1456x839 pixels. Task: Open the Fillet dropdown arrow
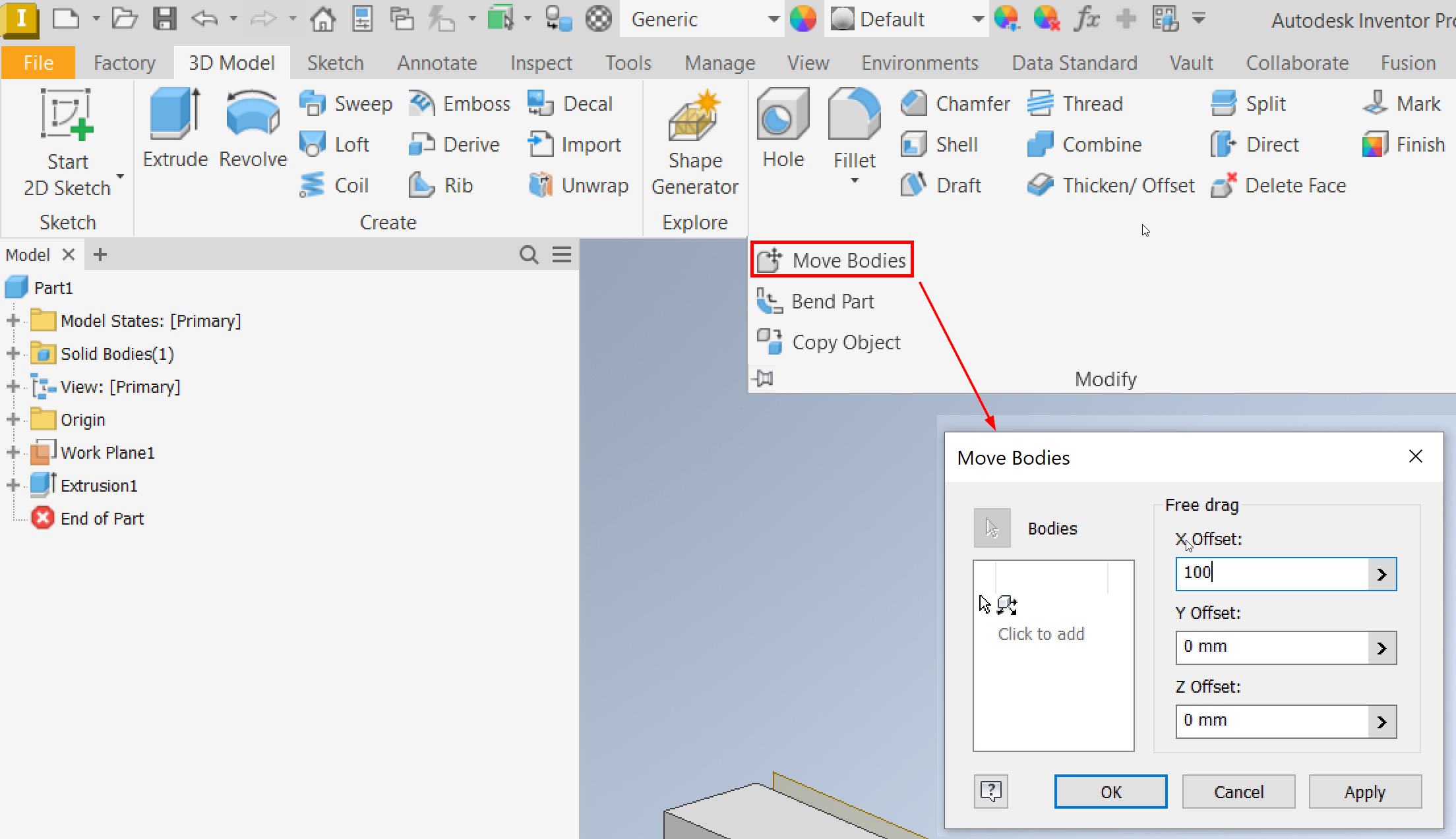point(855,181)
